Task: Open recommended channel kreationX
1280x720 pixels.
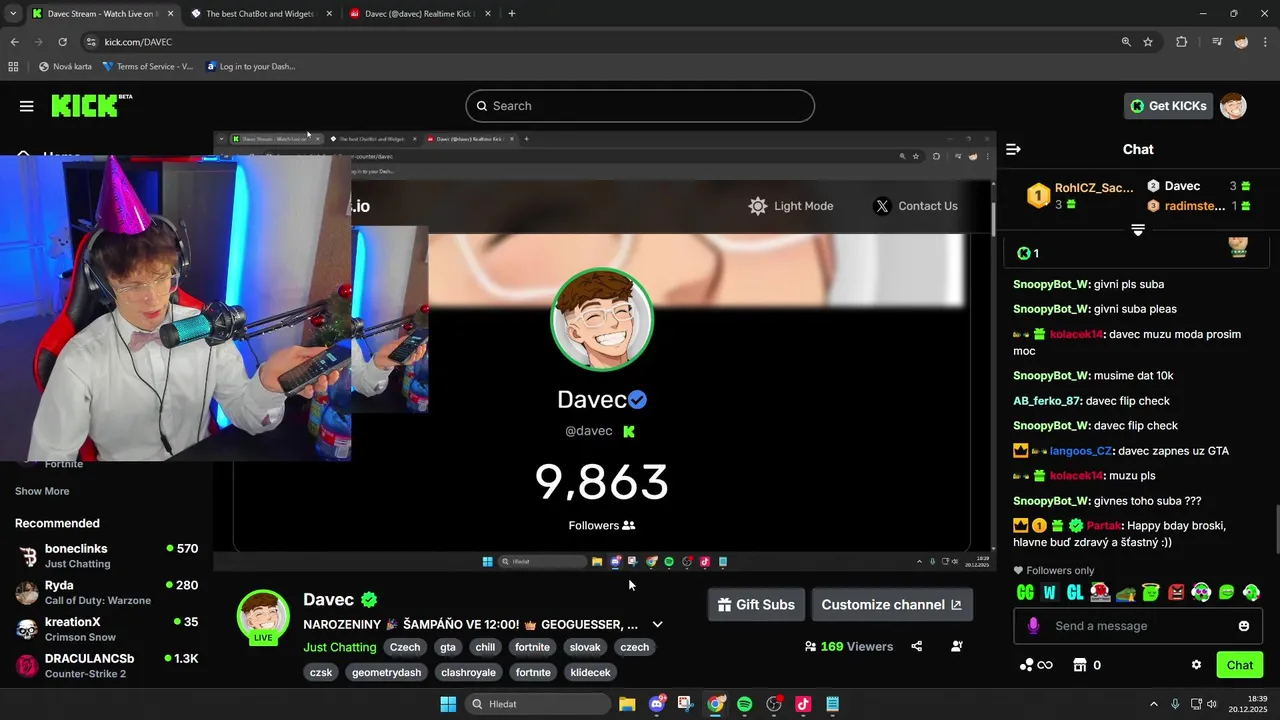Action: (106, 629)
